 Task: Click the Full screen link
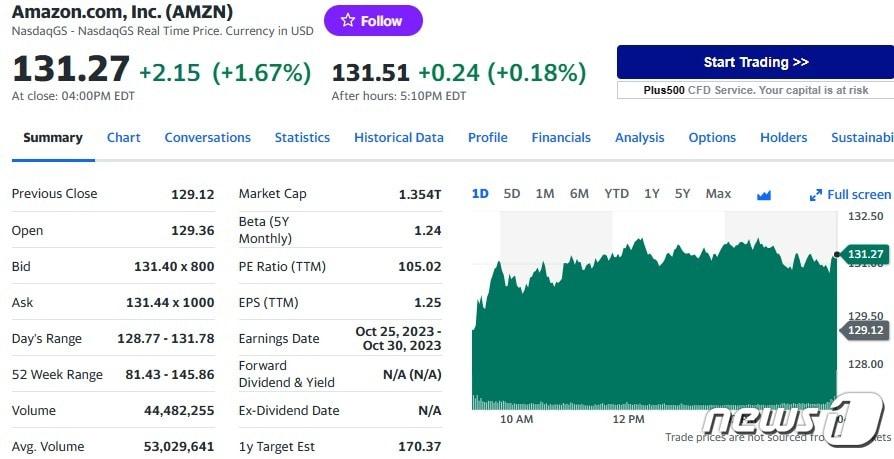858,195
